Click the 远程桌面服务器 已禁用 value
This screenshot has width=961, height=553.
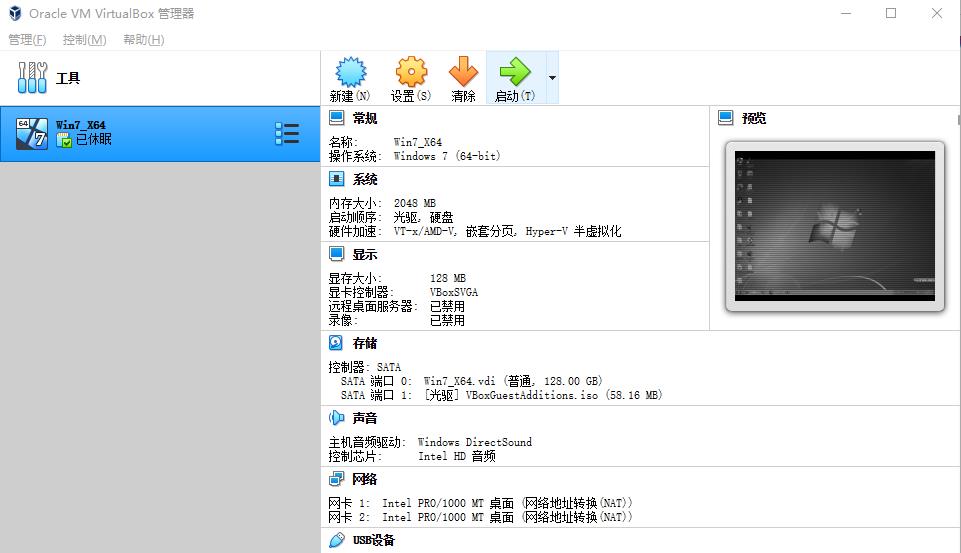click(447, 306)
